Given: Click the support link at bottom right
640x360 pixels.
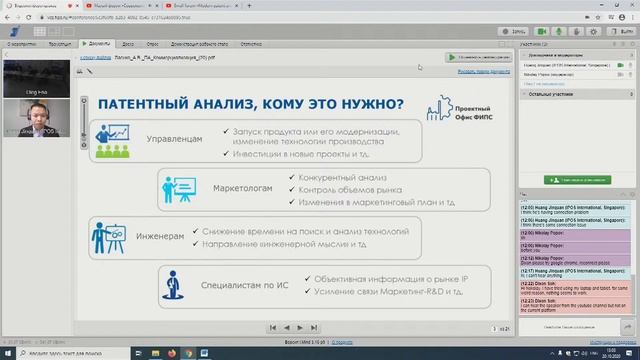Looking at the screenshot, I should (612, 342).
